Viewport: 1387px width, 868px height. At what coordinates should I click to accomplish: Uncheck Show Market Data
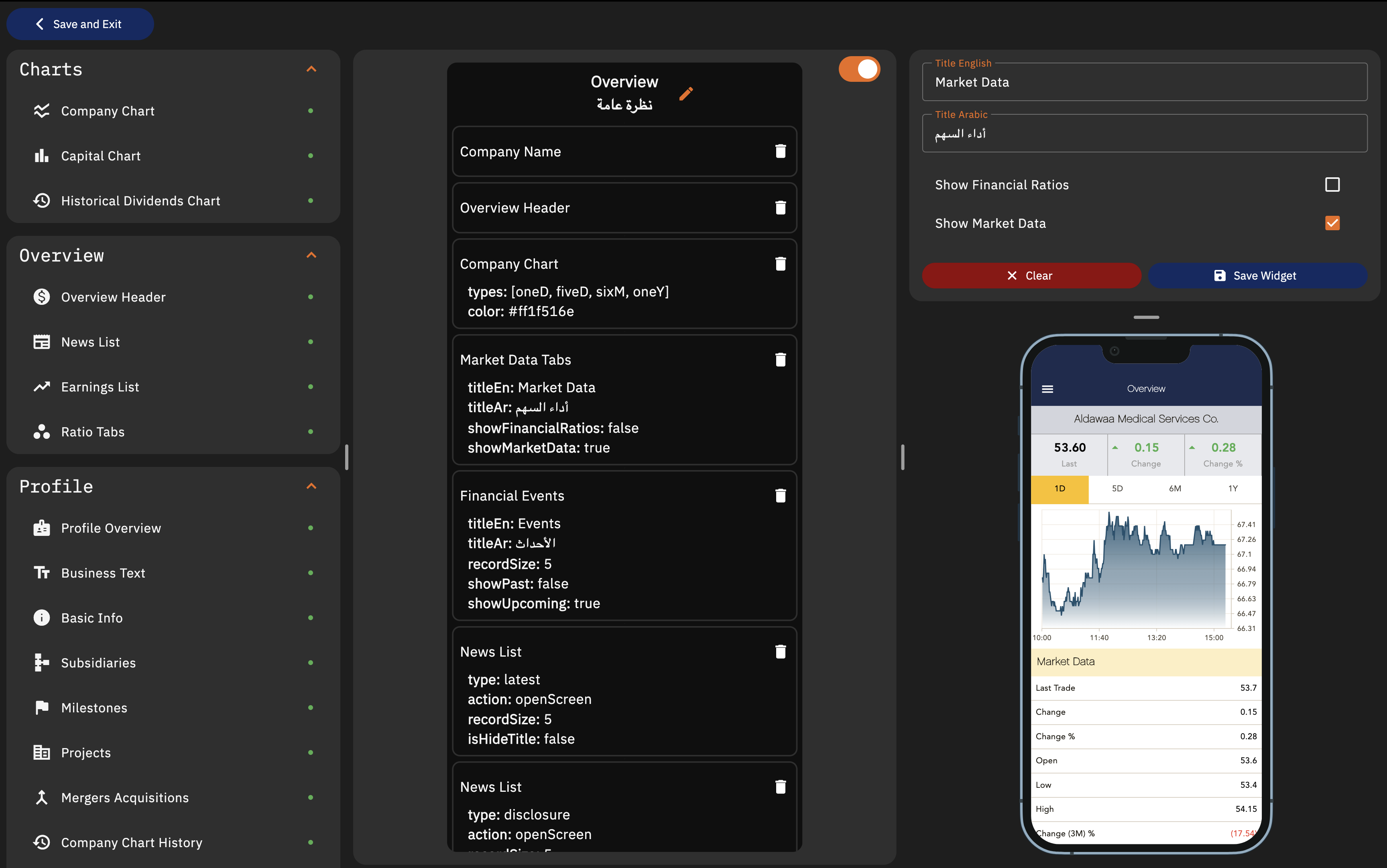point(1332,223)
